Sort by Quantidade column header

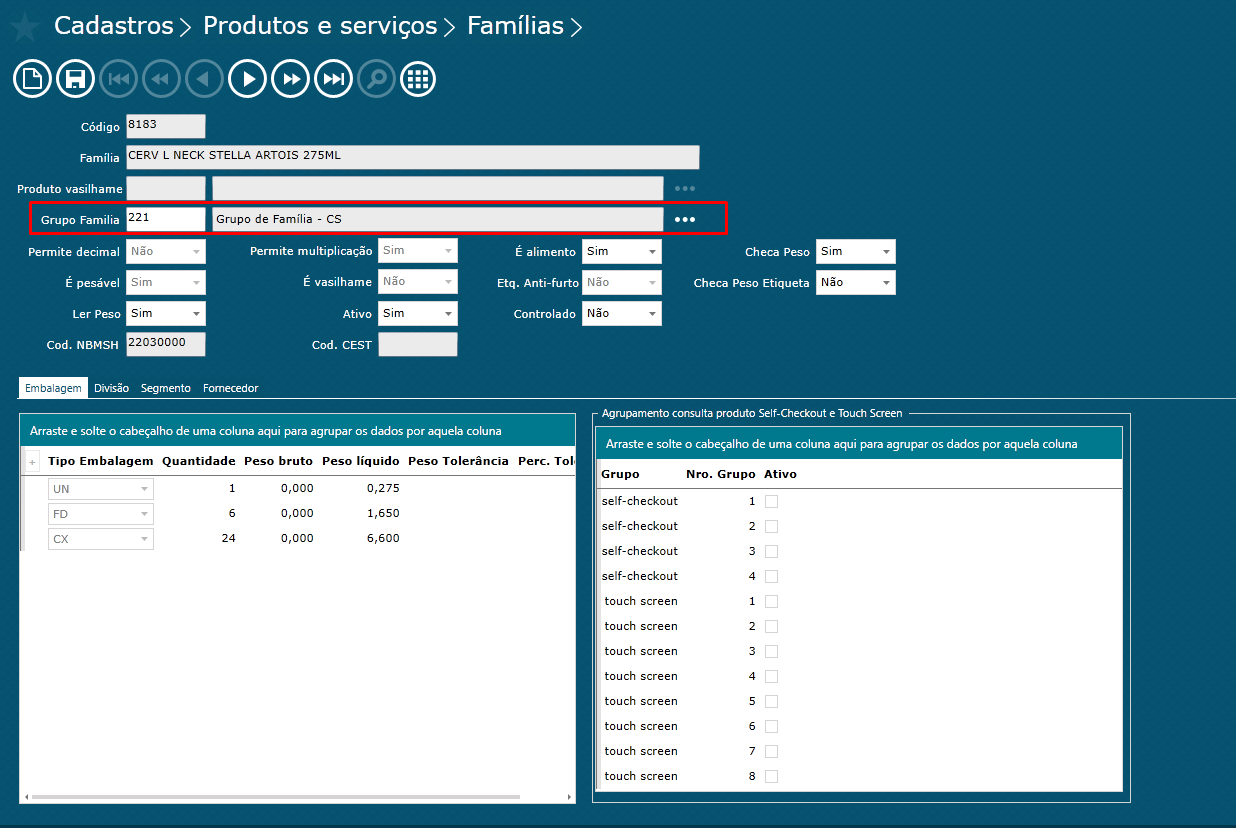point(199,461)
